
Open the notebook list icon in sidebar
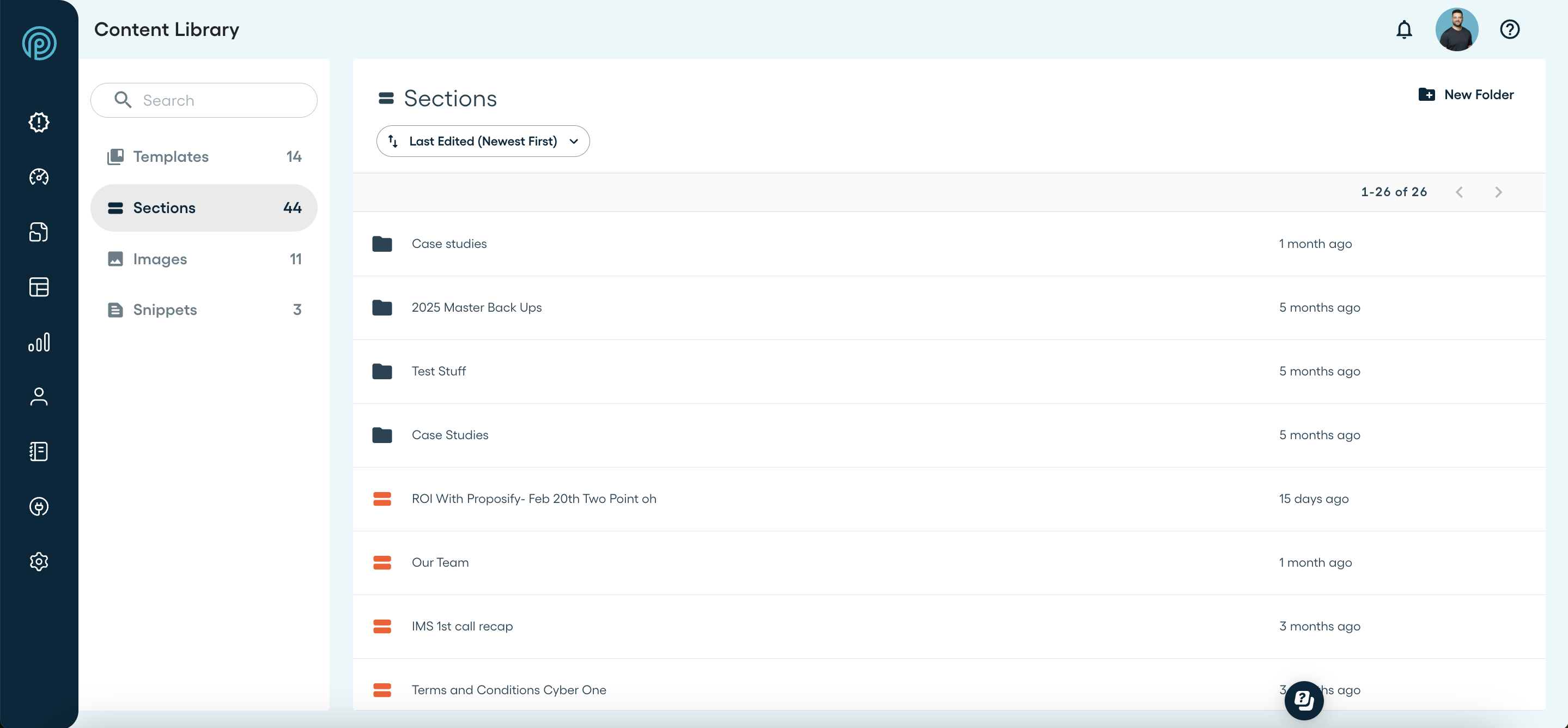point(39,452)
